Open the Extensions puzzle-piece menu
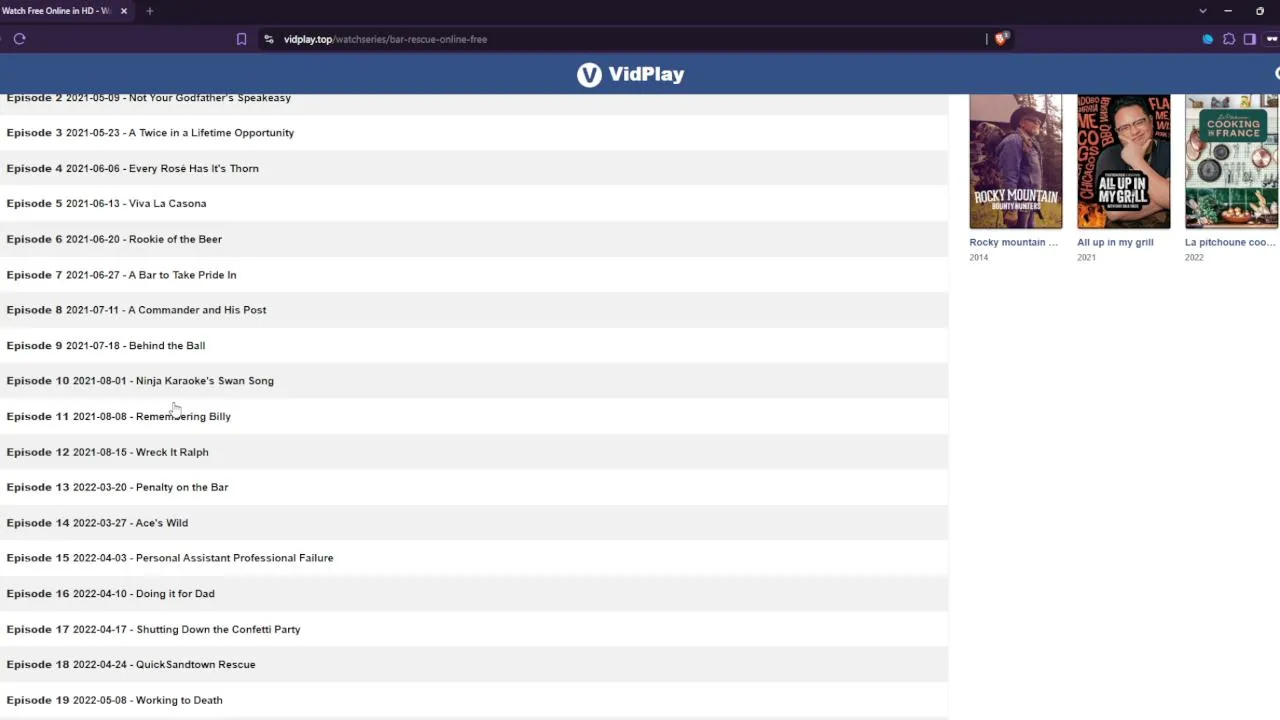 (1229, 39)
